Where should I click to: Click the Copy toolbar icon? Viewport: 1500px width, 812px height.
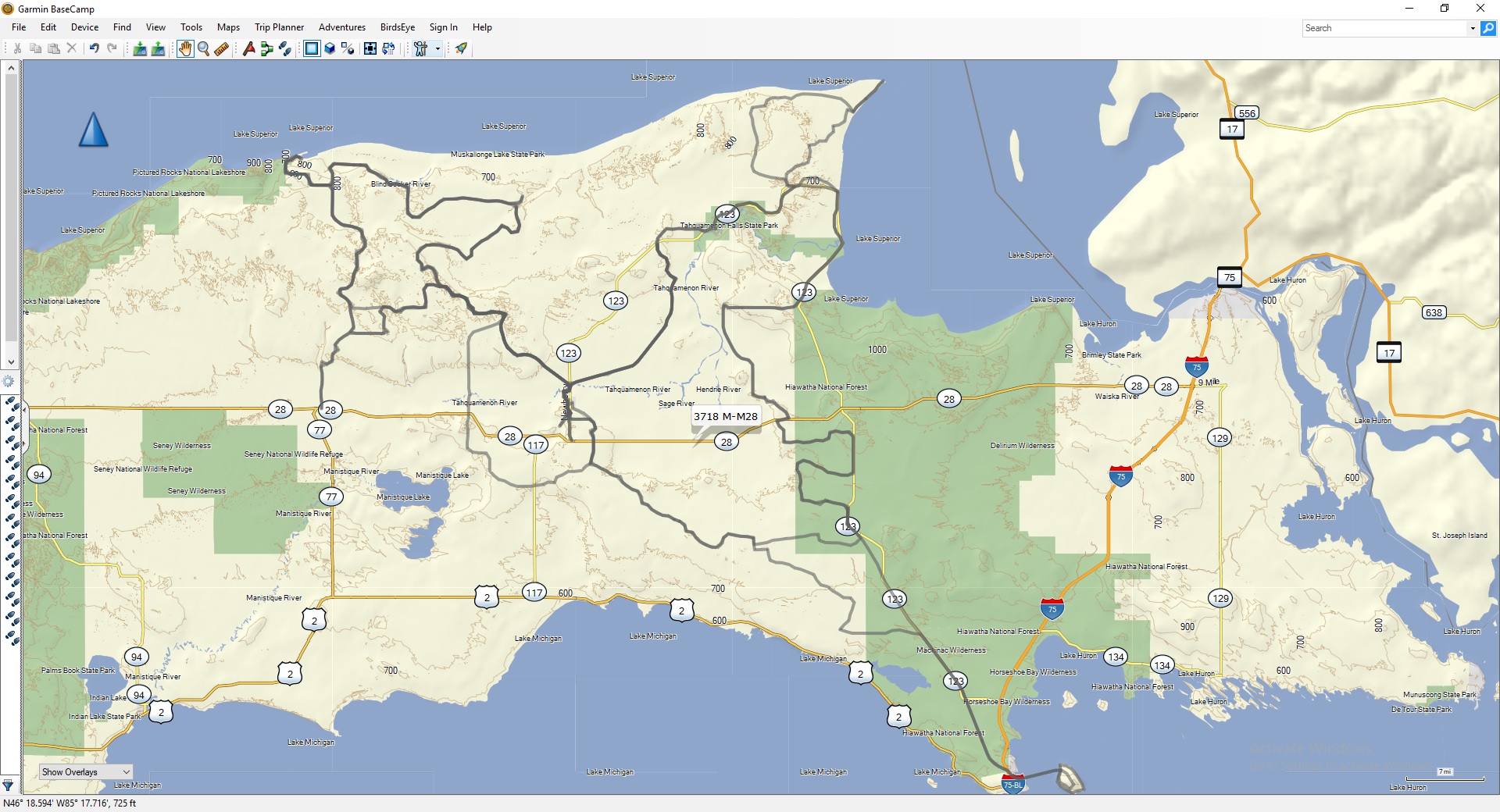point(35,48)
